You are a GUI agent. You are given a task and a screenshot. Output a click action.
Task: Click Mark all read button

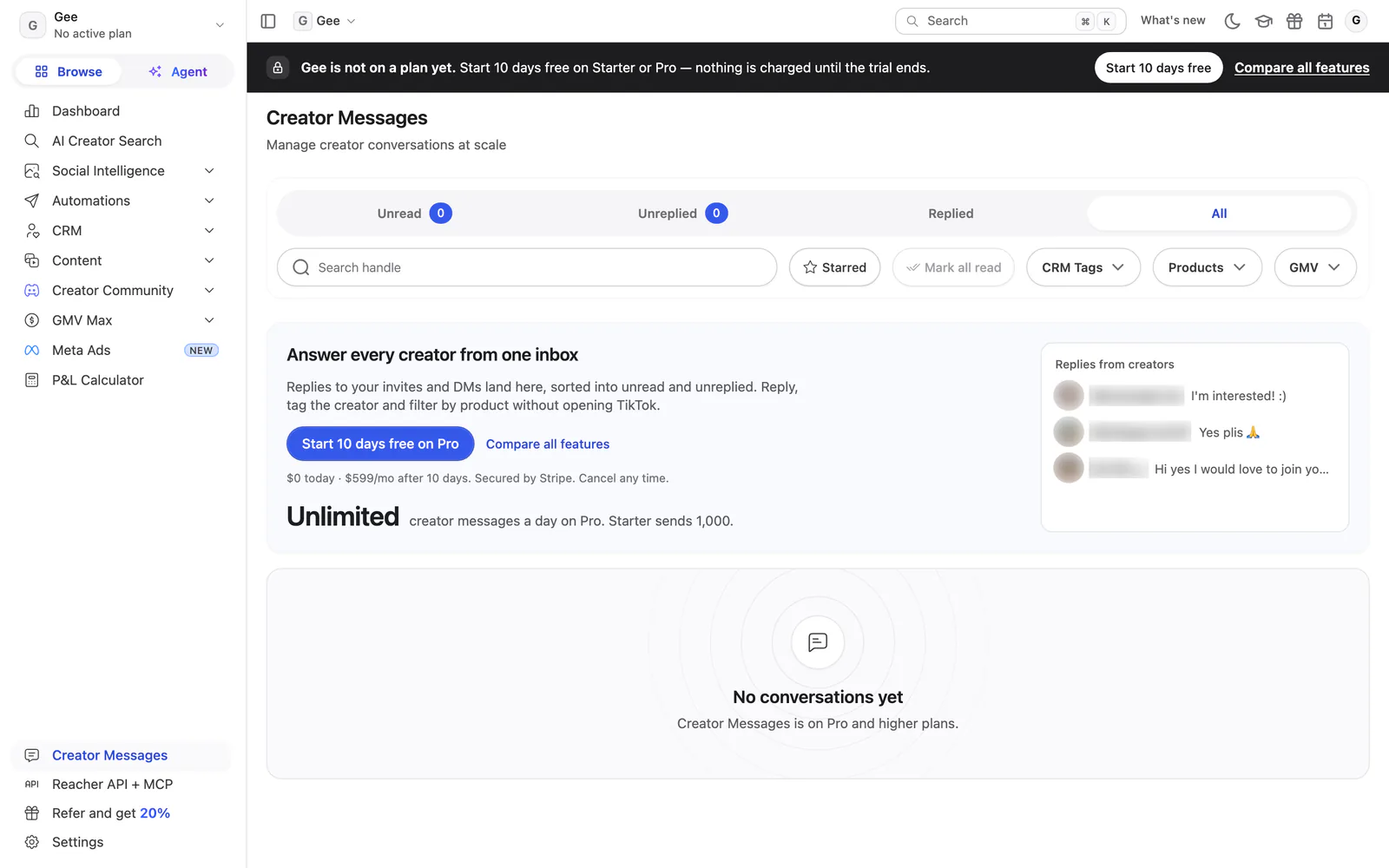pyautogui.click(x=953, y=267)
